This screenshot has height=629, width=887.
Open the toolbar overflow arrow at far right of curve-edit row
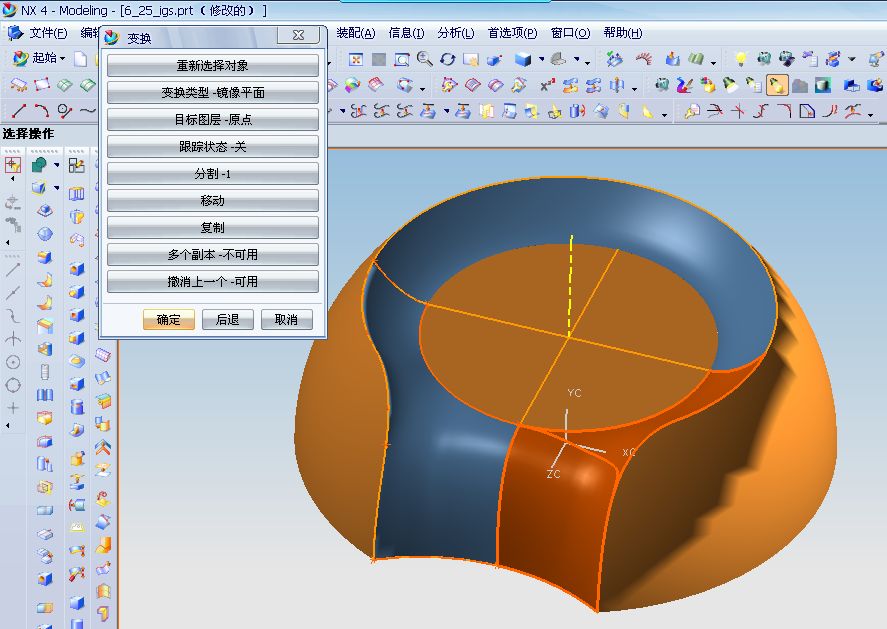[871, 114]
